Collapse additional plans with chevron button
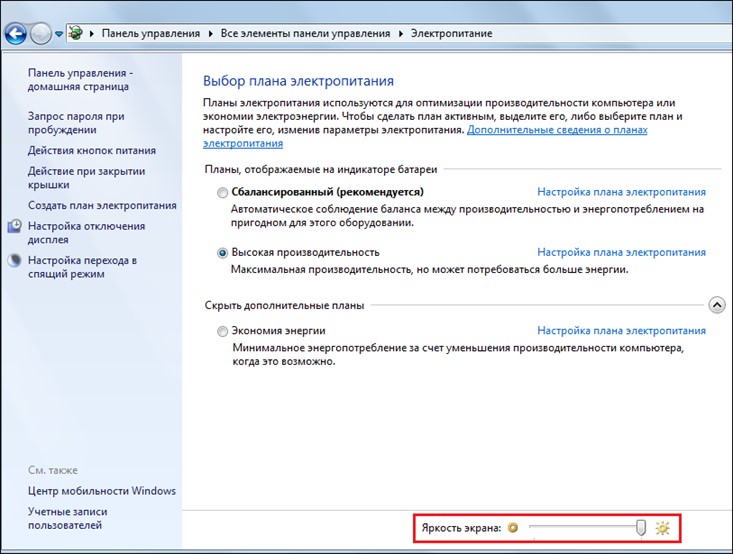 pos(717,305)
